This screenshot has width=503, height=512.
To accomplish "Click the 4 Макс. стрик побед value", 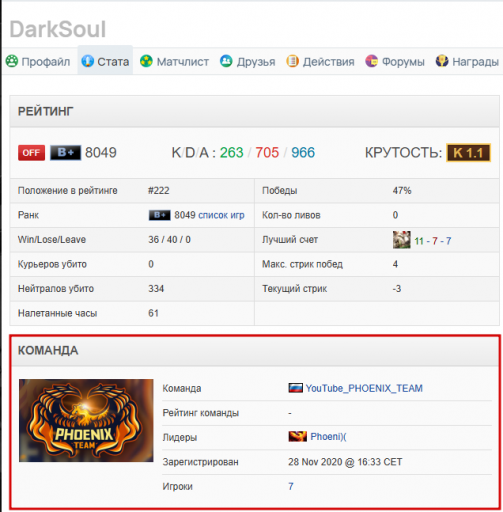I will click(x=395, y=264).
